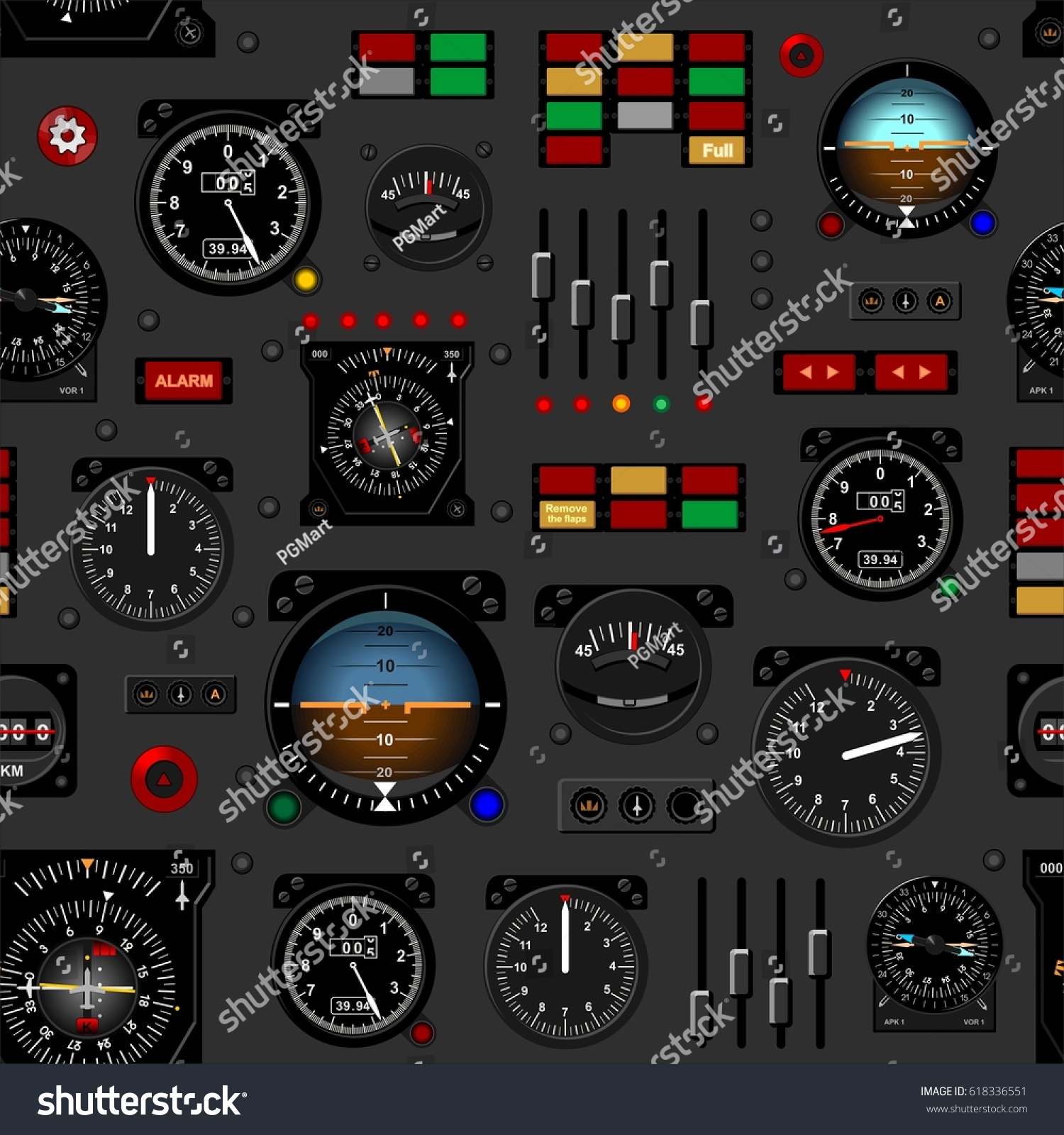Viewport: 1064px width, 1135px height.
Task: Toggle the gray light in the four-light panel
Action: click(x=387, y=81)
